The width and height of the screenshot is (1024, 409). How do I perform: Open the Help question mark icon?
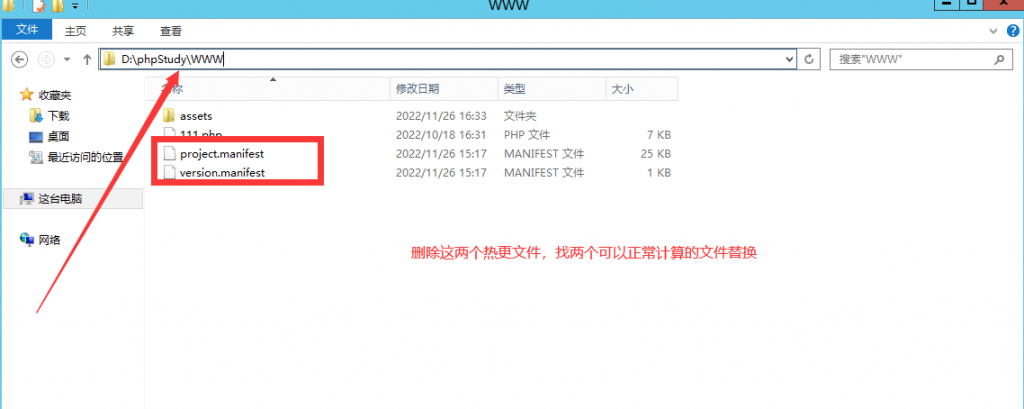pos(1011,31)
